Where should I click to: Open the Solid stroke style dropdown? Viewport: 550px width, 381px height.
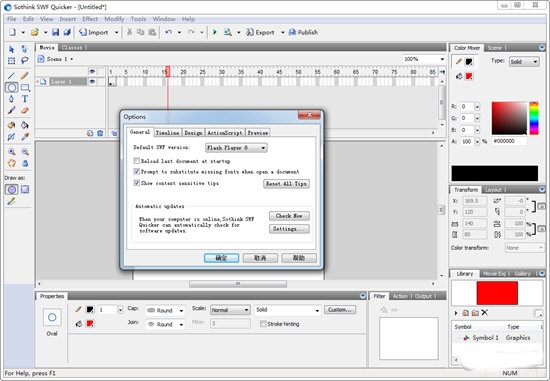[288, 310]
